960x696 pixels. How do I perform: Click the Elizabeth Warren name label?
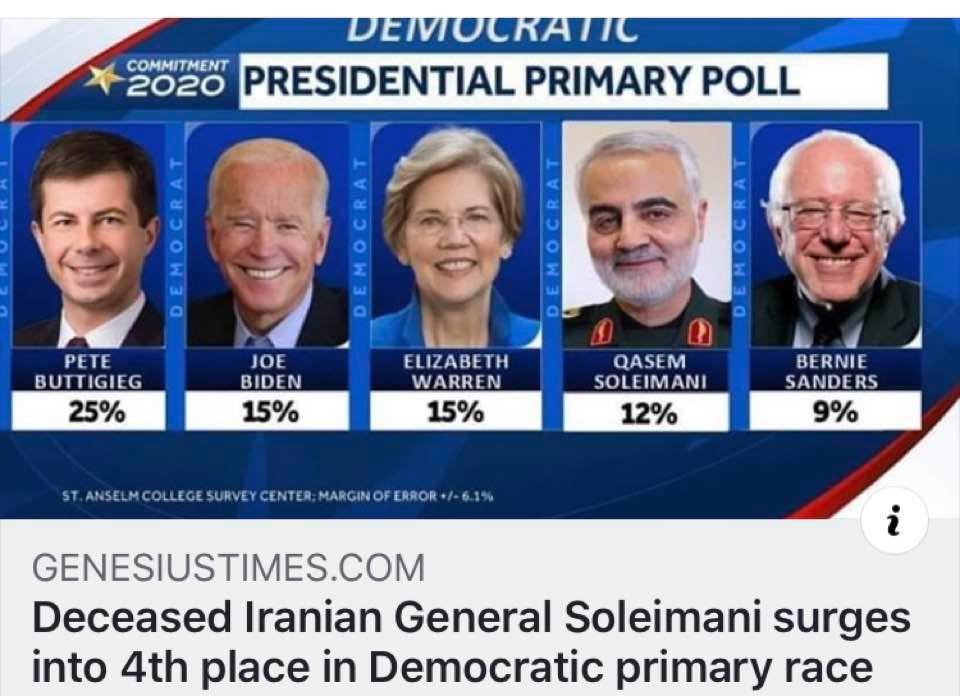pos(456,371)
